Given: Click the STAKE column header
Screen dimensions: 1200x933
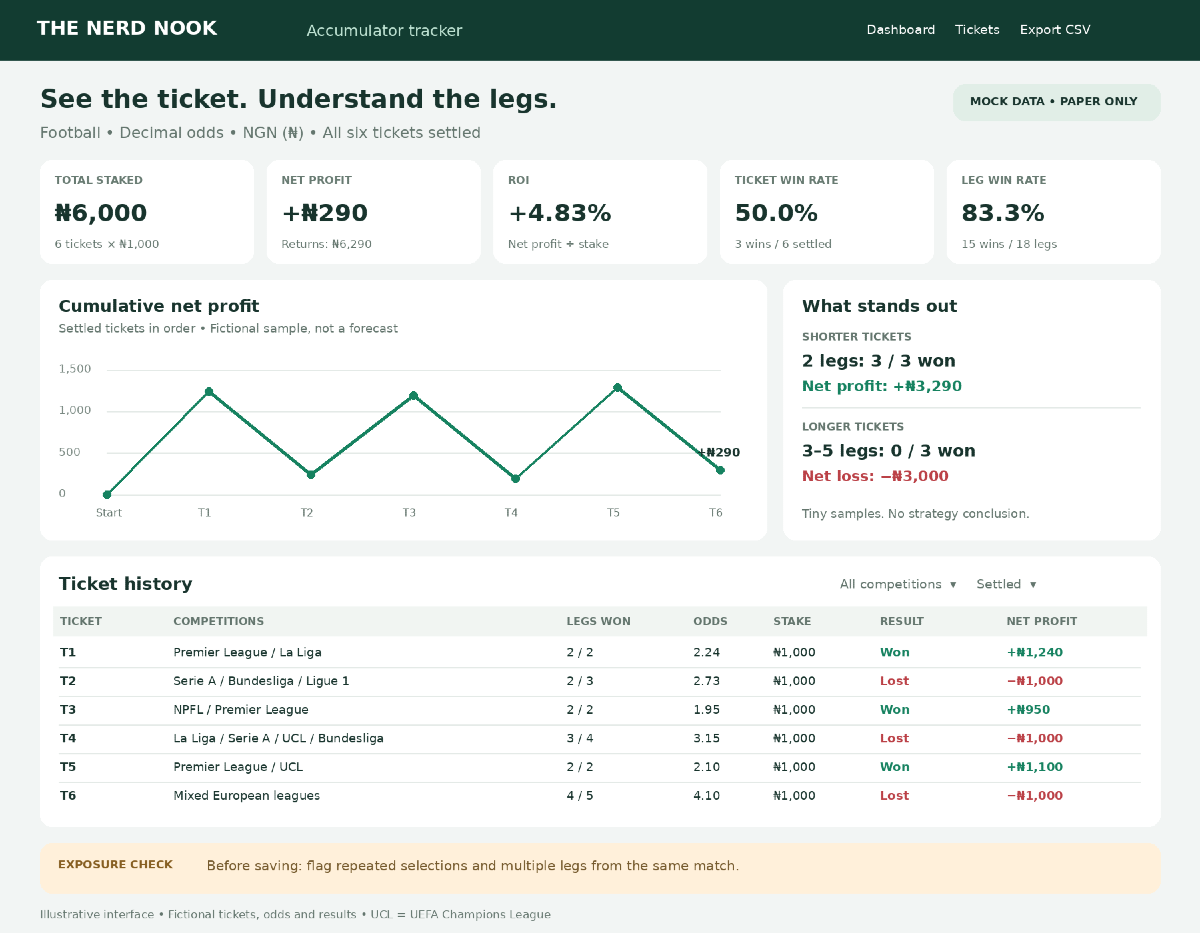Looking at the screenshot, I should pyautogui.click(x=792, y=621).
